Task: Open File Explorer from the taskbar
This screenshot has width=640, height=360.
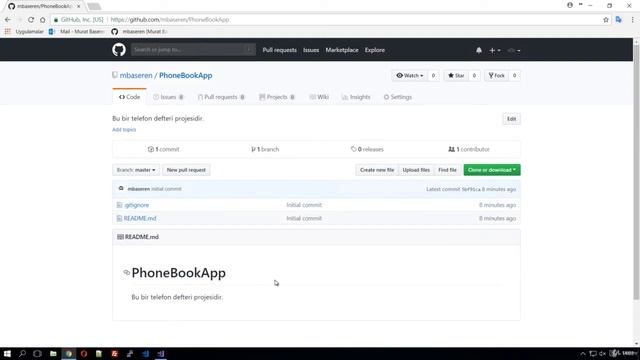Action: 53,353
